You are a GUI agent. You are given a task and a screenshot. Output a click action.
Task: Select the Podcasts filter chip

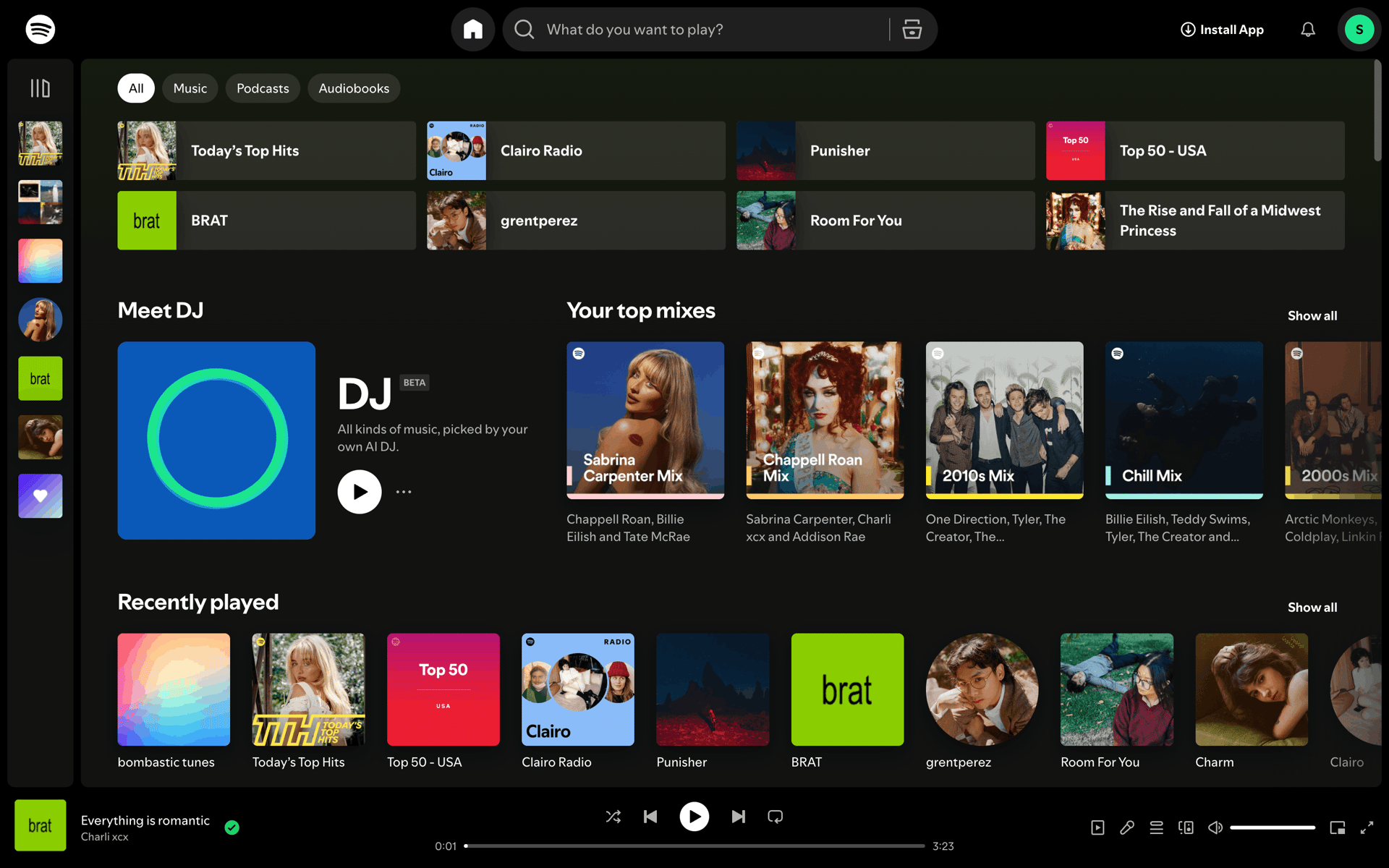point(263,88)
